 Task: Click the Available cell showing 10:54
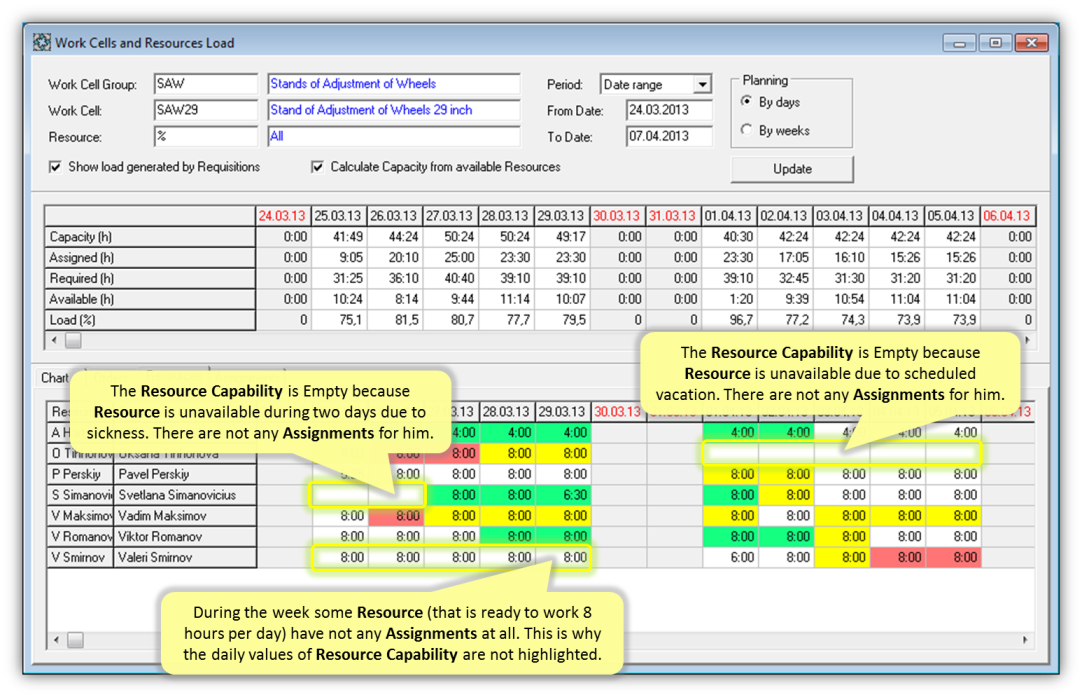pyautogui.click(x=840, y=299)
